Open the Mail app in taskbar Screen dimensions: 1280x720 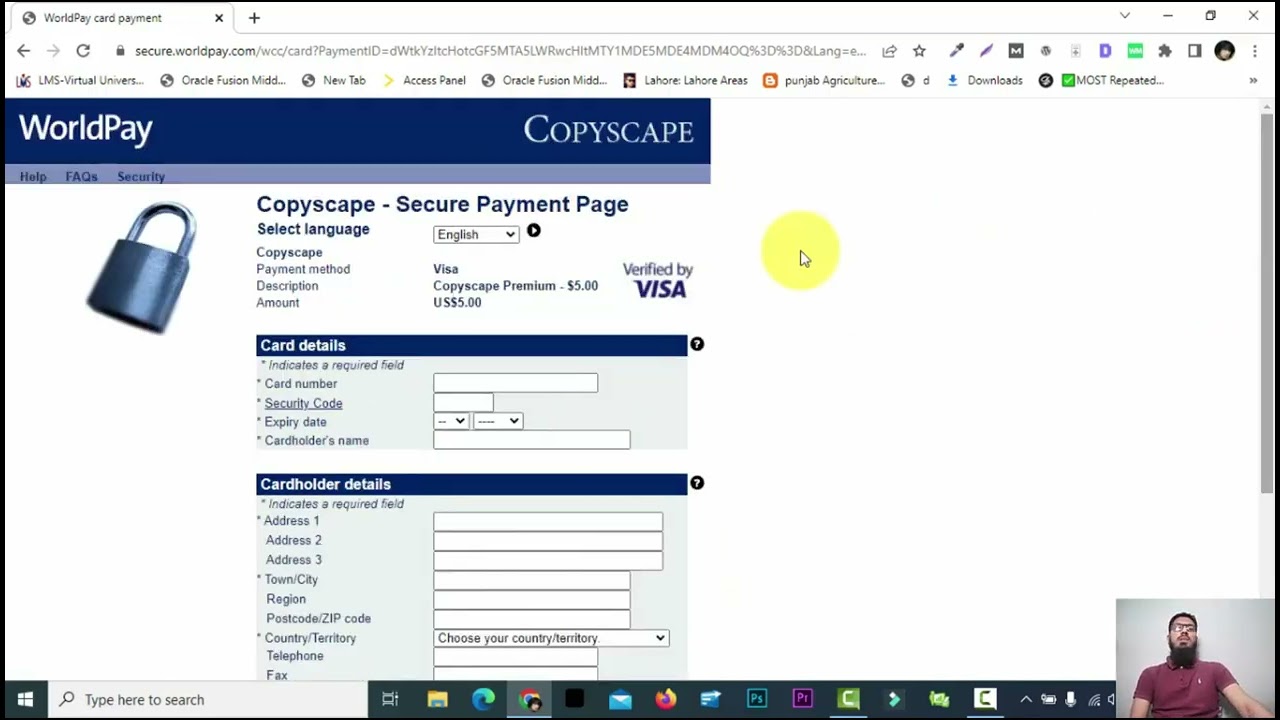pyautogui.click(x=620, y=699)
